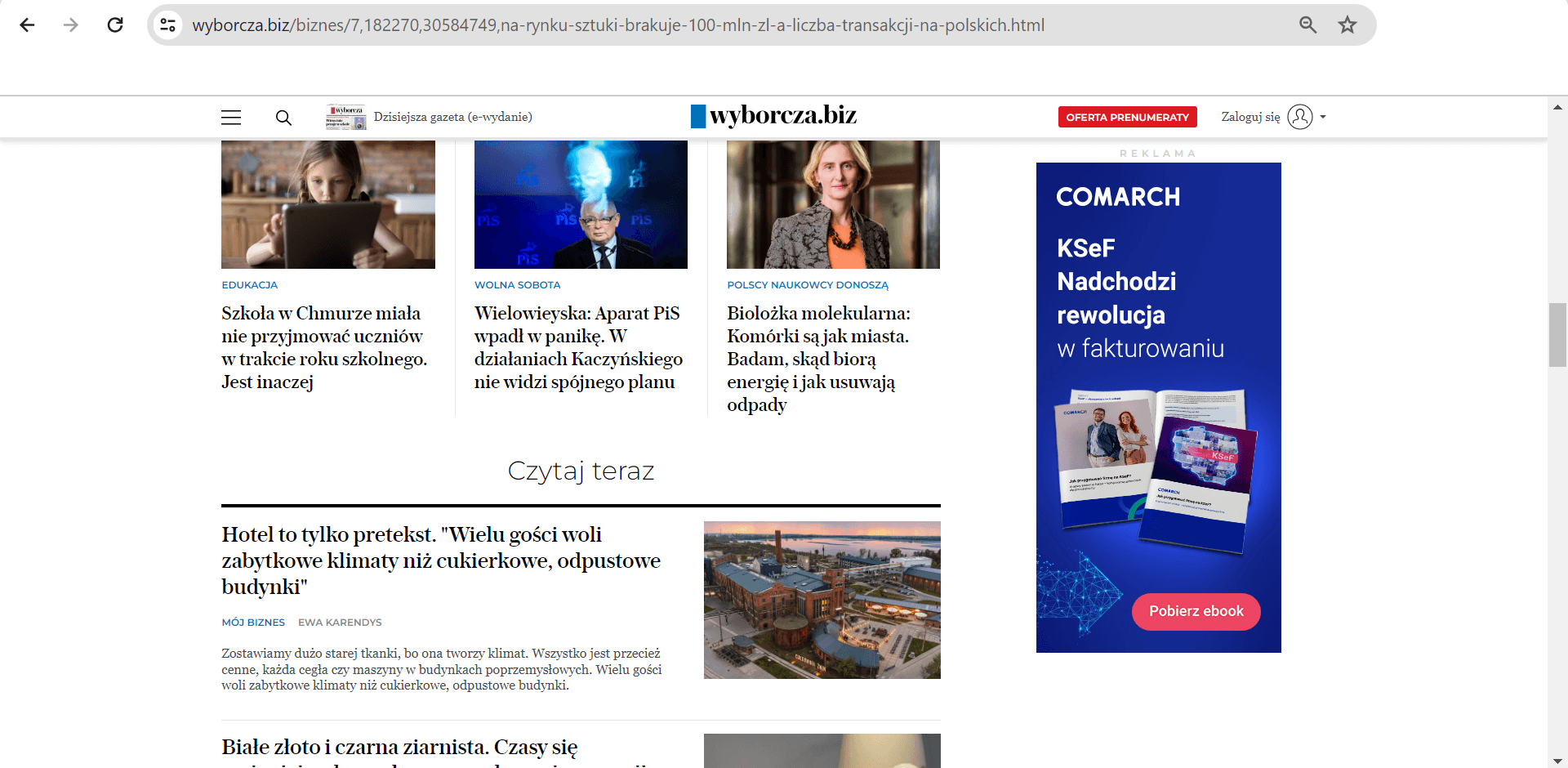
Task: Click the site information icon in address bar
Action: 168,25
